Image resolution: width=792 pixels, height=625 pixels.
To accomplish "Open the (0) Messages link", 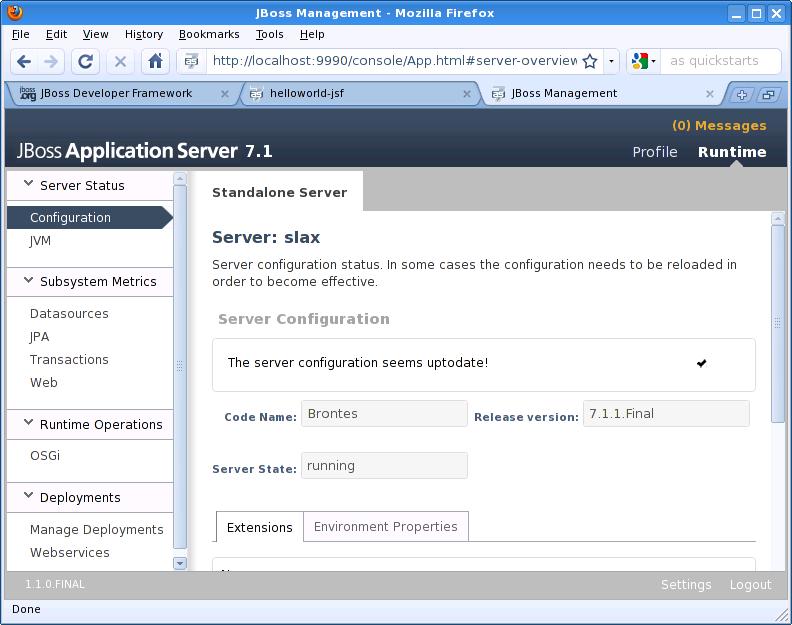I will 719,125.
